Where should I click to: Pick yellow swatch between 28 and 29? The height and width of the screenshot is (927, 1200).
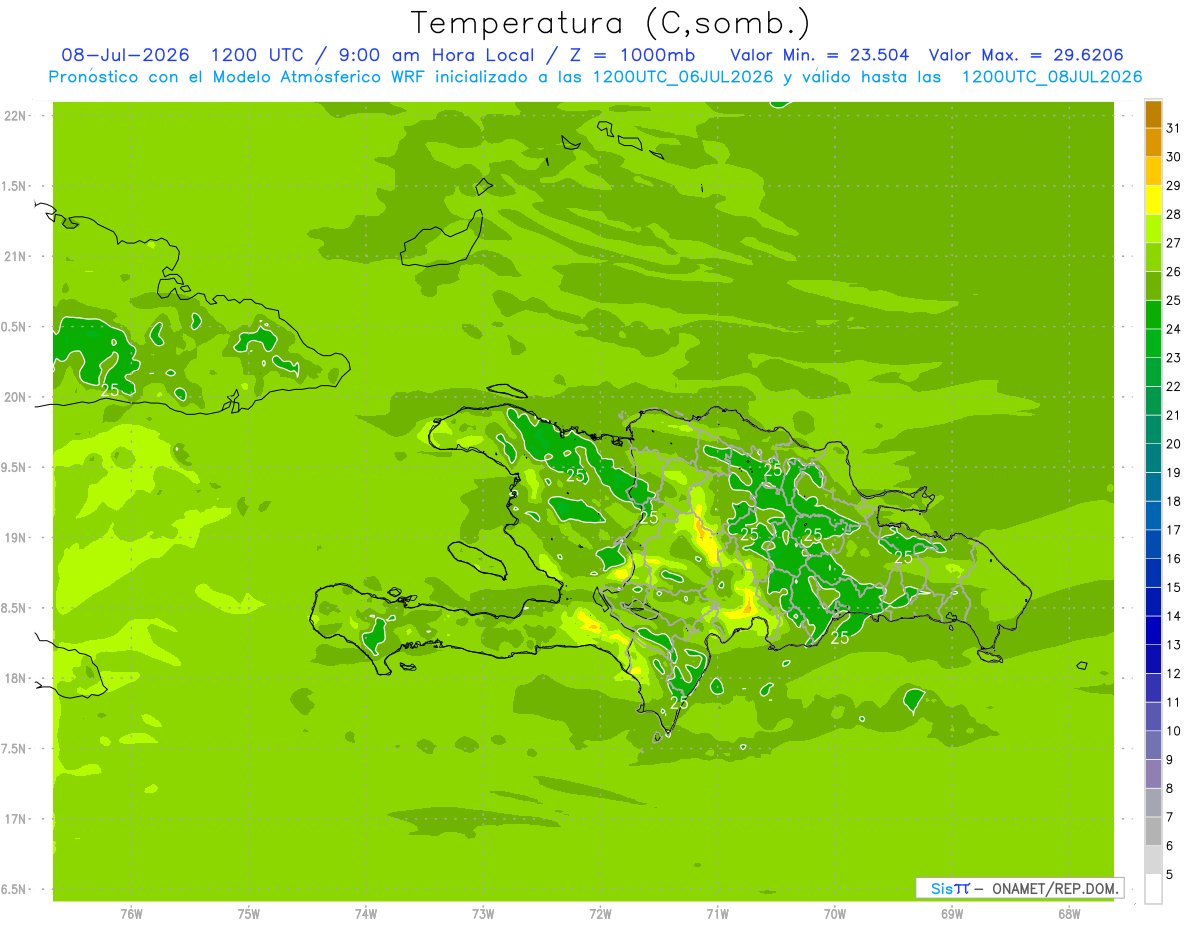coord(1153,200)
